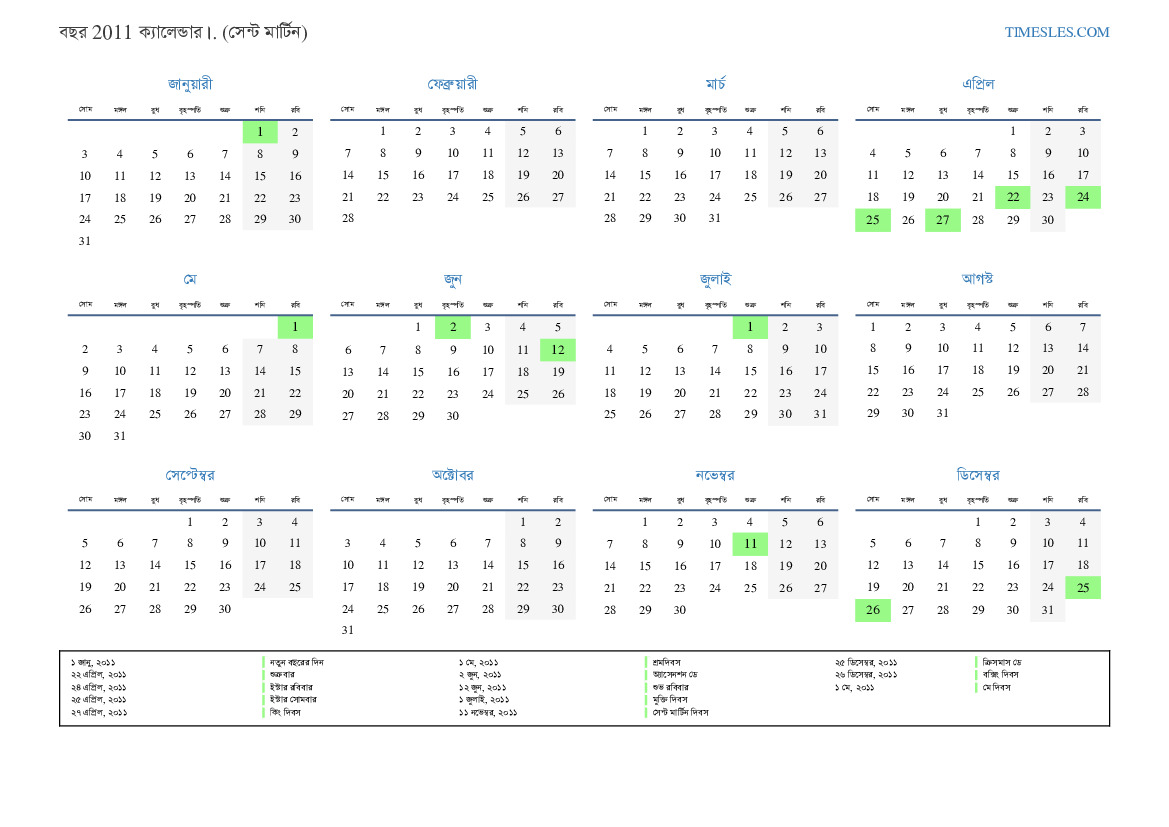Select highlighted June 12 holiday cell
The height and width of the screenshot is (827, 1169).
click(558, 349)
